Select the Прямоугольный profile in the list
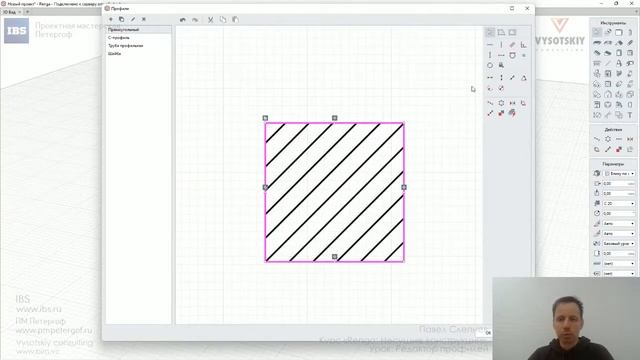The image size is (640, 360). point(138,30)
